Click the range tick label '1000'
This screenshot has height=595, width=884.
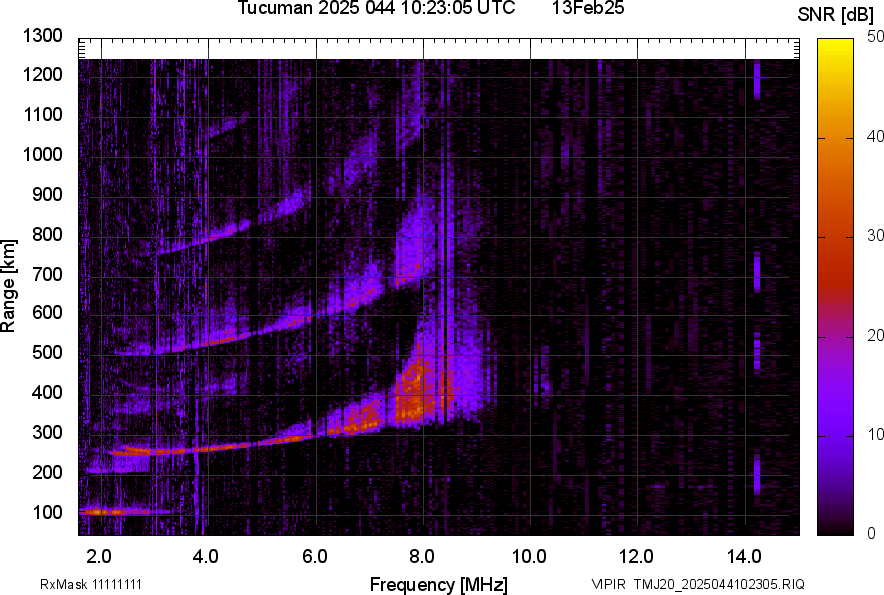42,154
